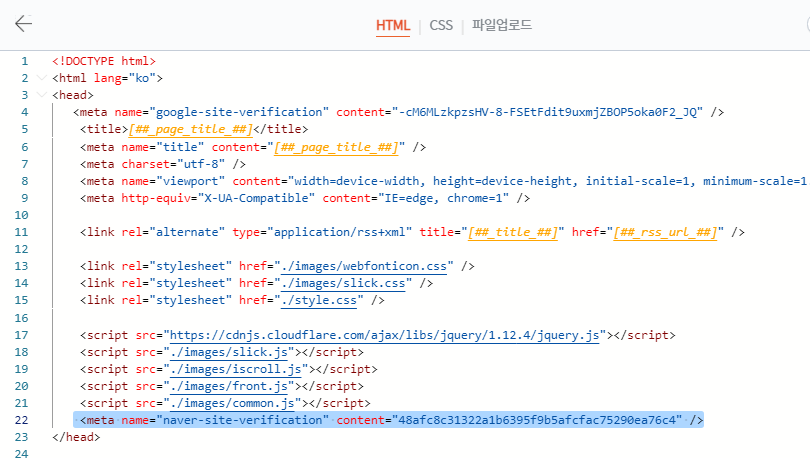
Task: Switch to the HTML tab
Action: (x=393, y=25)
